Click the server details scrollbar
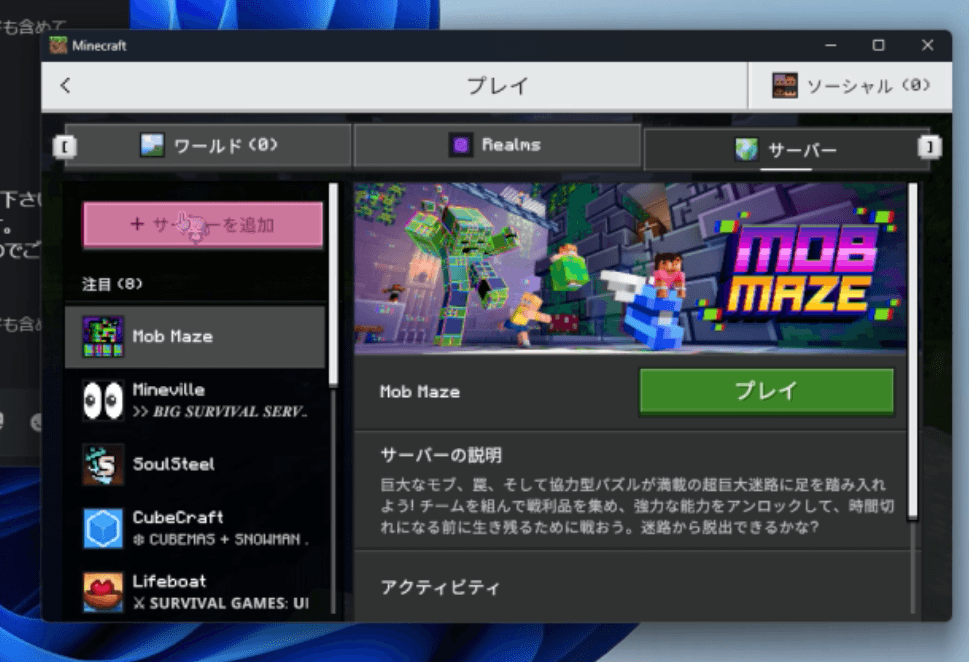969x662 pixels. point(913,351)
